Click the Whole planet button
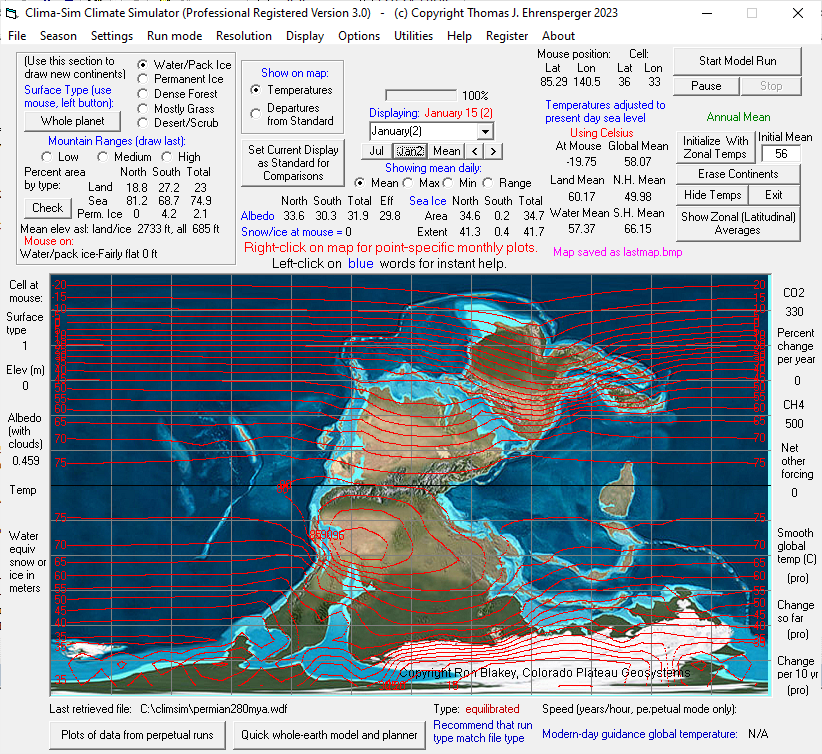 72,121
